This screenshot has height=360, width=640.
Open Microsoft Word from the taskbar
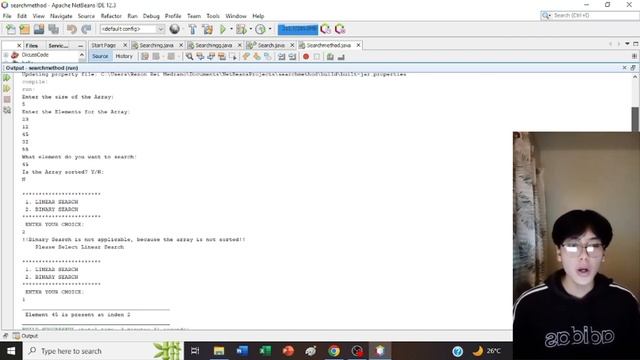(242, 351)
